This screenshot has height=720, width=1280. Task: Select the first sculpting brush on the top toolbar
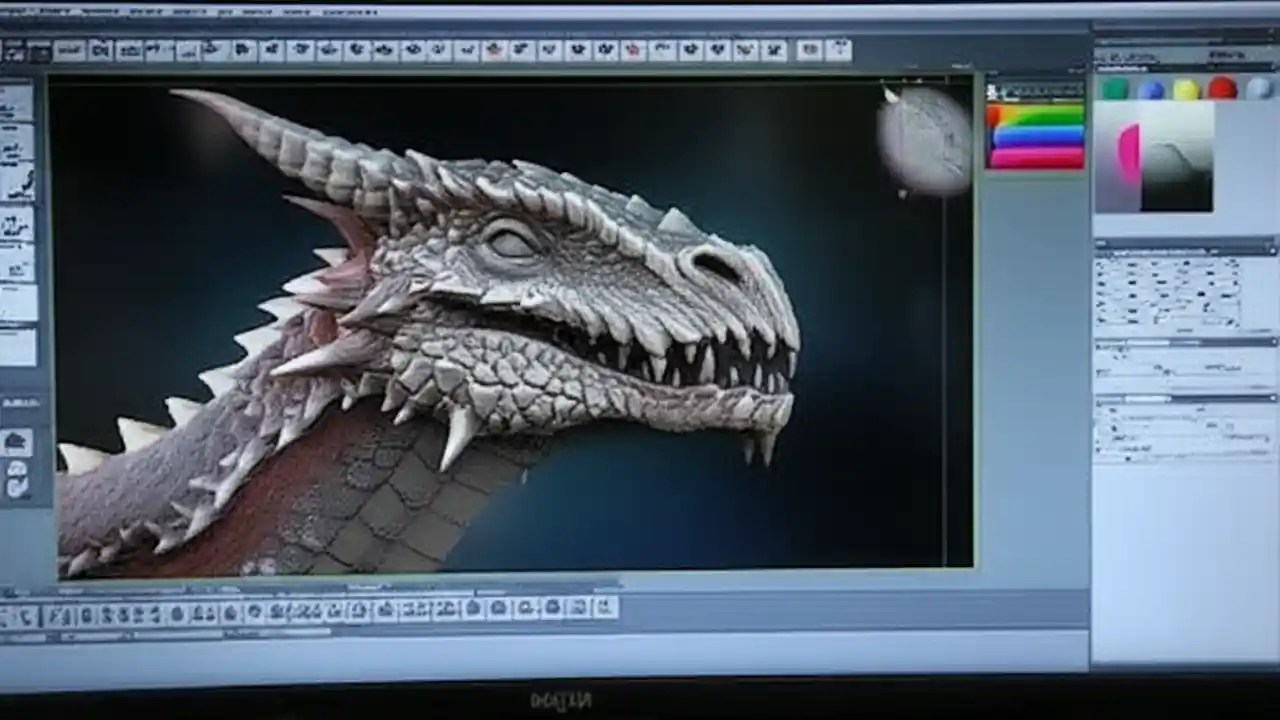[70, 50]
